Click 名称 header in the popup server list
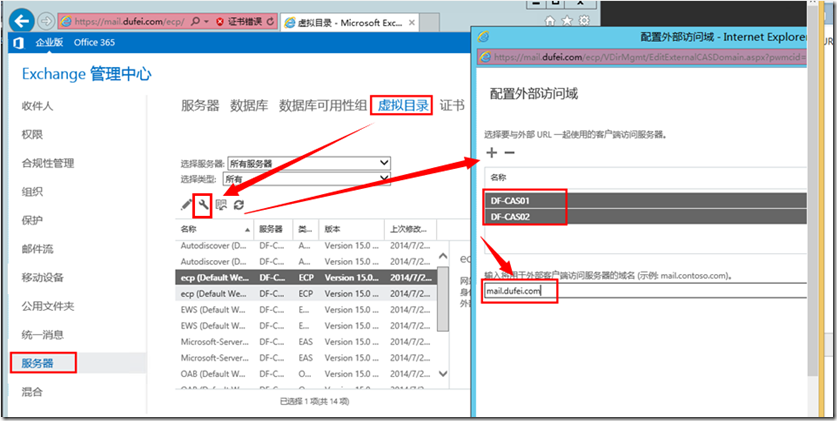The image size is (837, 421). pyautogui.click(x=499, y=177)
